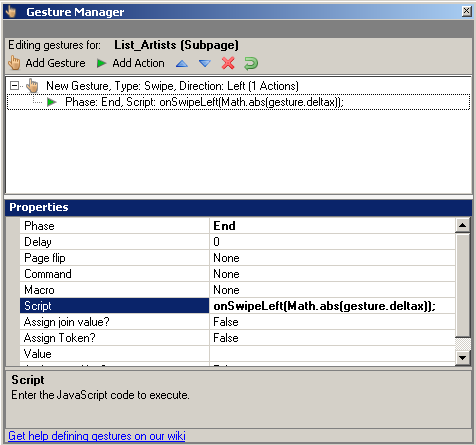Image resolution: width=476 pixels, height=445 pixels.
Task: Click the green Add Action arrow icon
Action: [x=101, y=63]
